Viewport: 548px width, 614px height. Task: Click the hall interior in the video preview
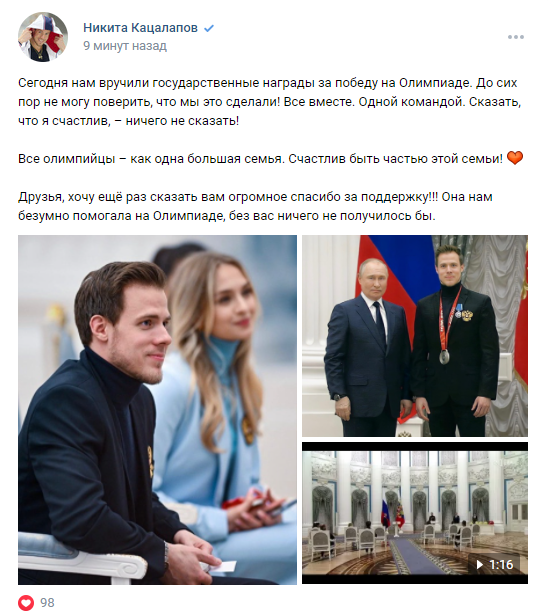[x=415, y=513]
